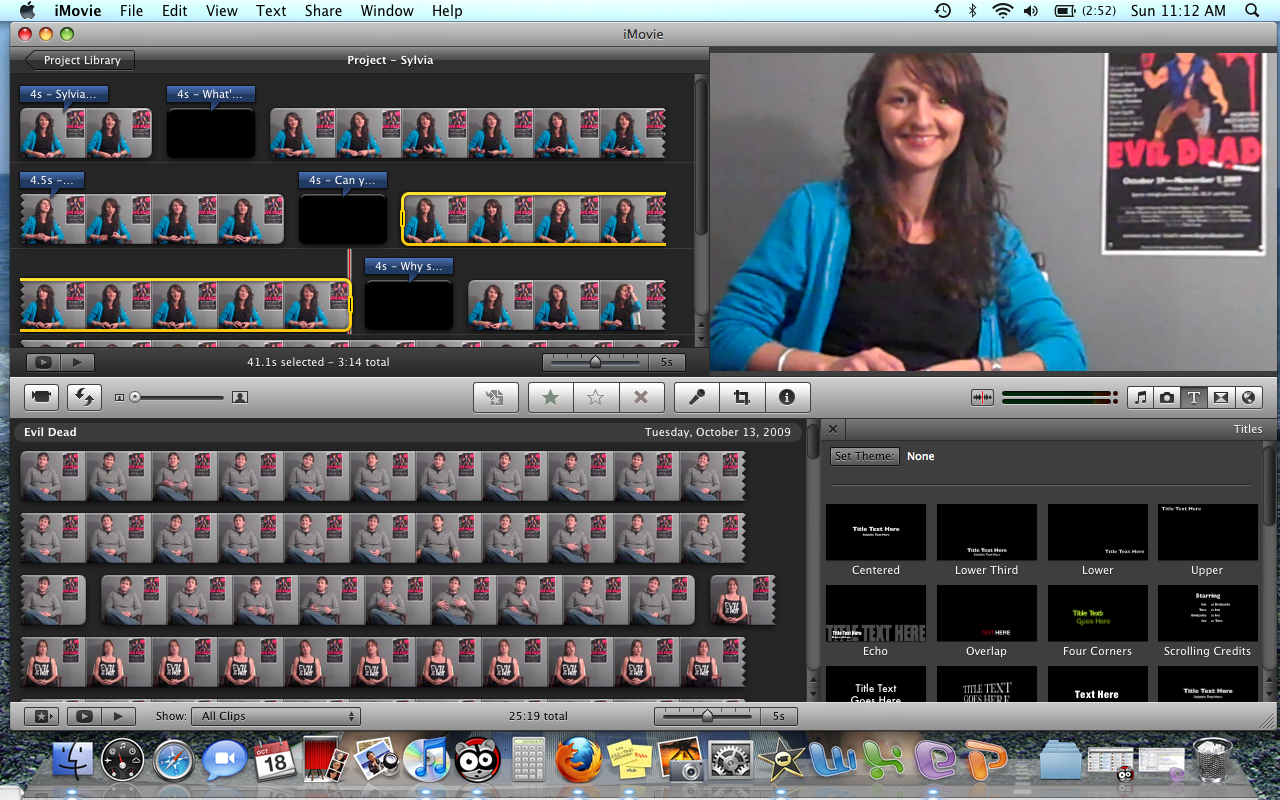Click the Reject selection X button

tap(641, 397)
